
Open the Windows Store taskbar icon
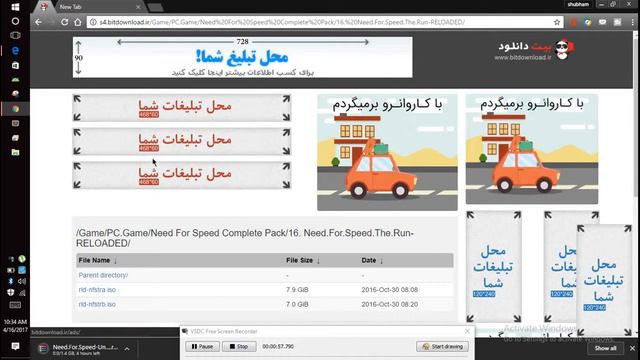point(15,65)
